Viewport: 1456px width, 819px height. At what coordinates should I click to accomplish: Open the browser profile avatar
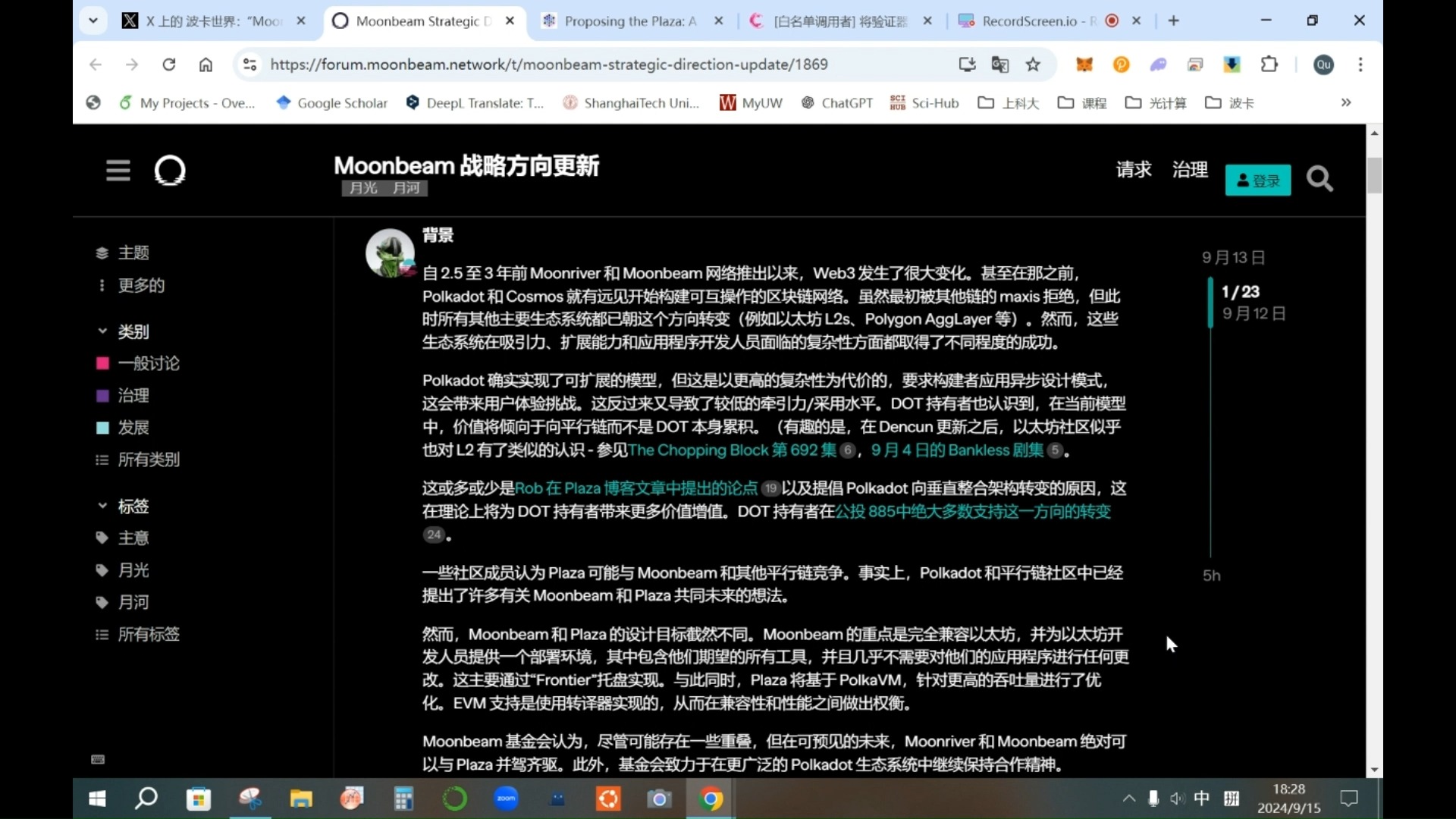point(1324,64)
